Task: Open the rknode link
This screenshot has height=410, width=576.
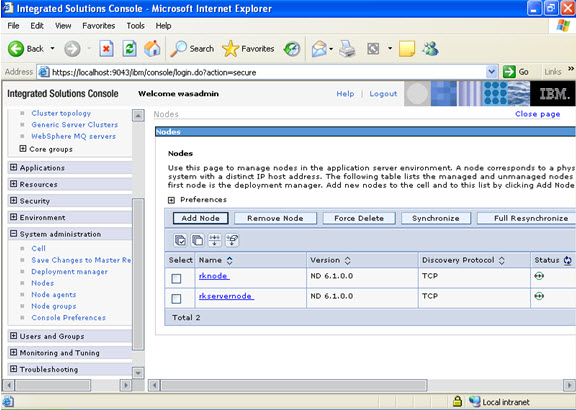Action: click(x=214, y=276)
